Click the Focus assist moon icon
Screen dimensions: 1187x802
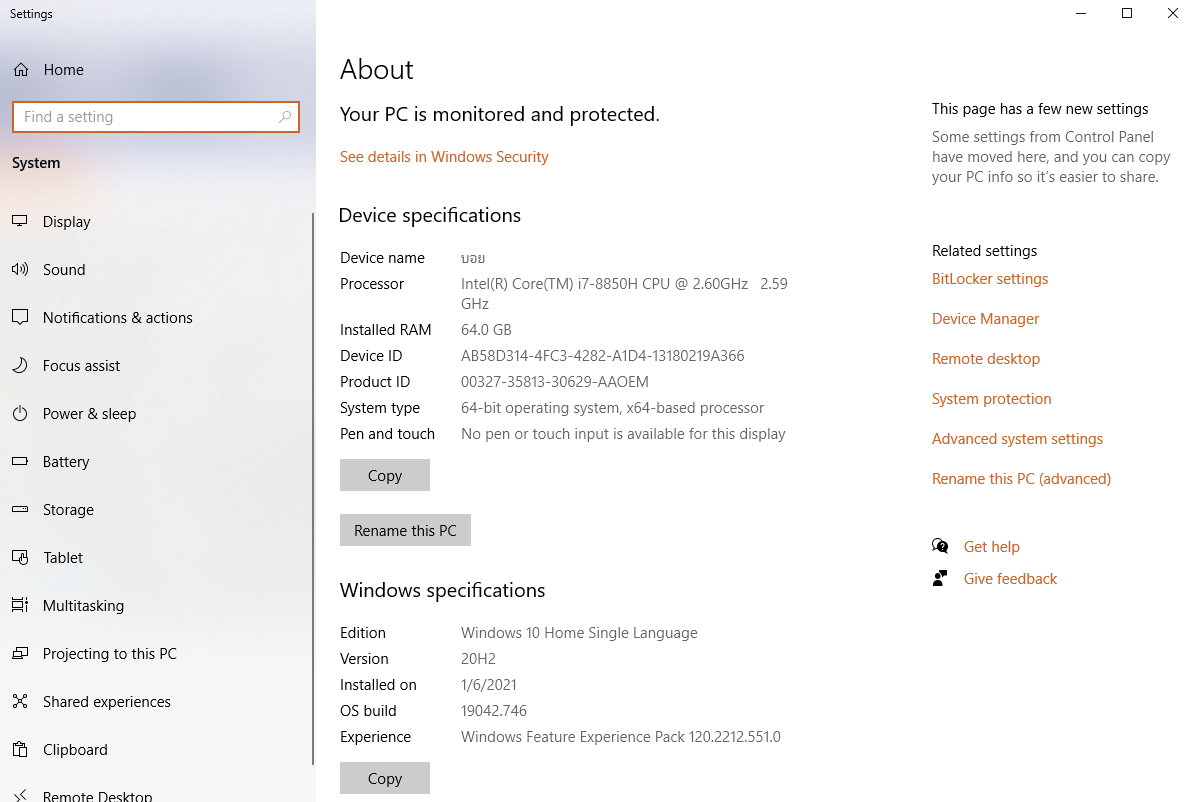pyautogui.click(x=20, y=366)
